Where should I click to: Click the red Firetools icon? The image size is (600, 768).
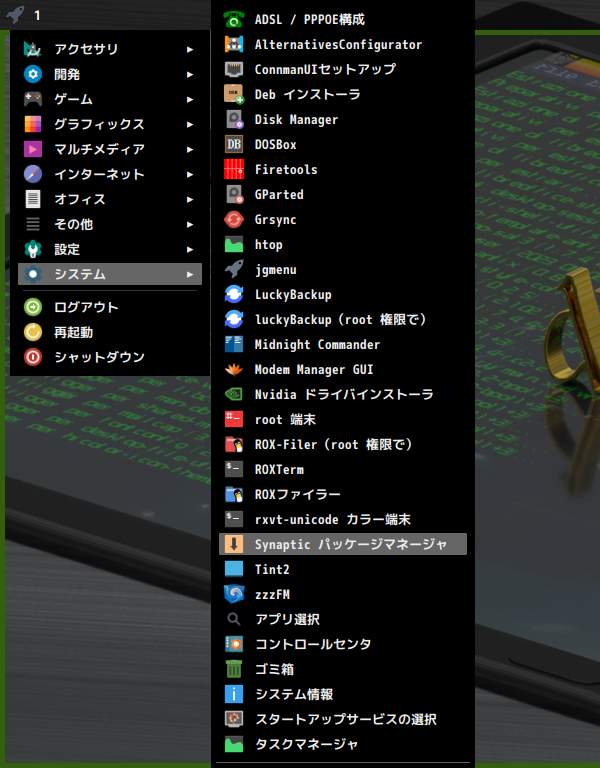click(234, 169)
